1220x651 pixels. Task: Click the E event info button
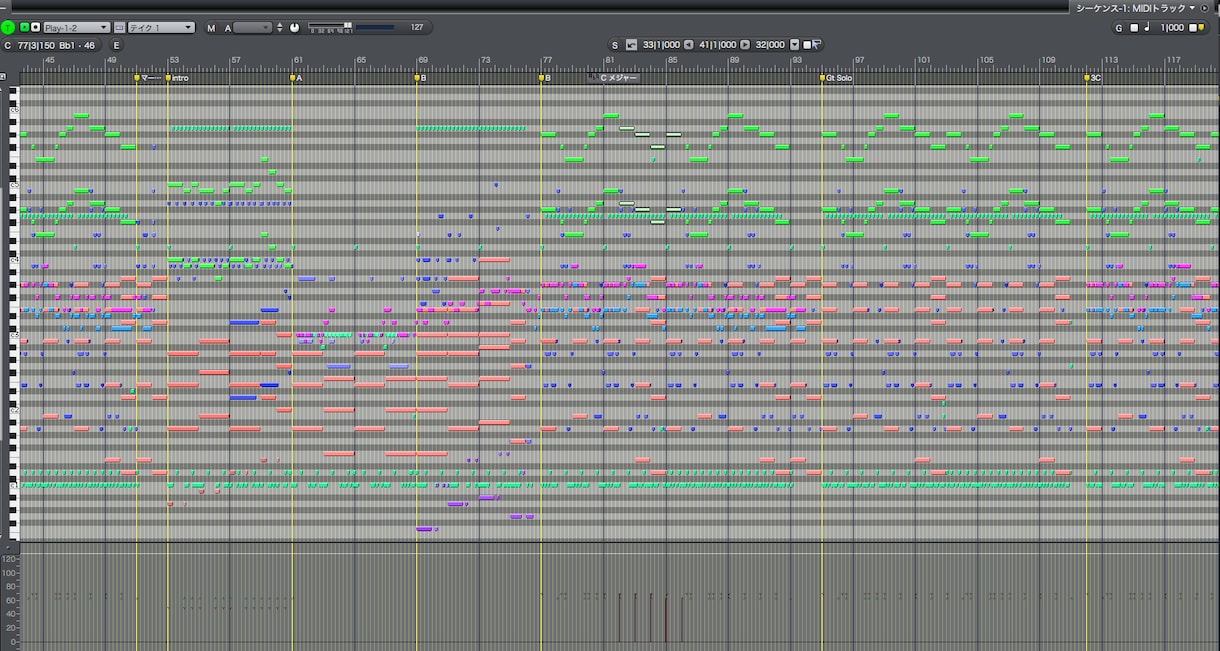(116, 45)
